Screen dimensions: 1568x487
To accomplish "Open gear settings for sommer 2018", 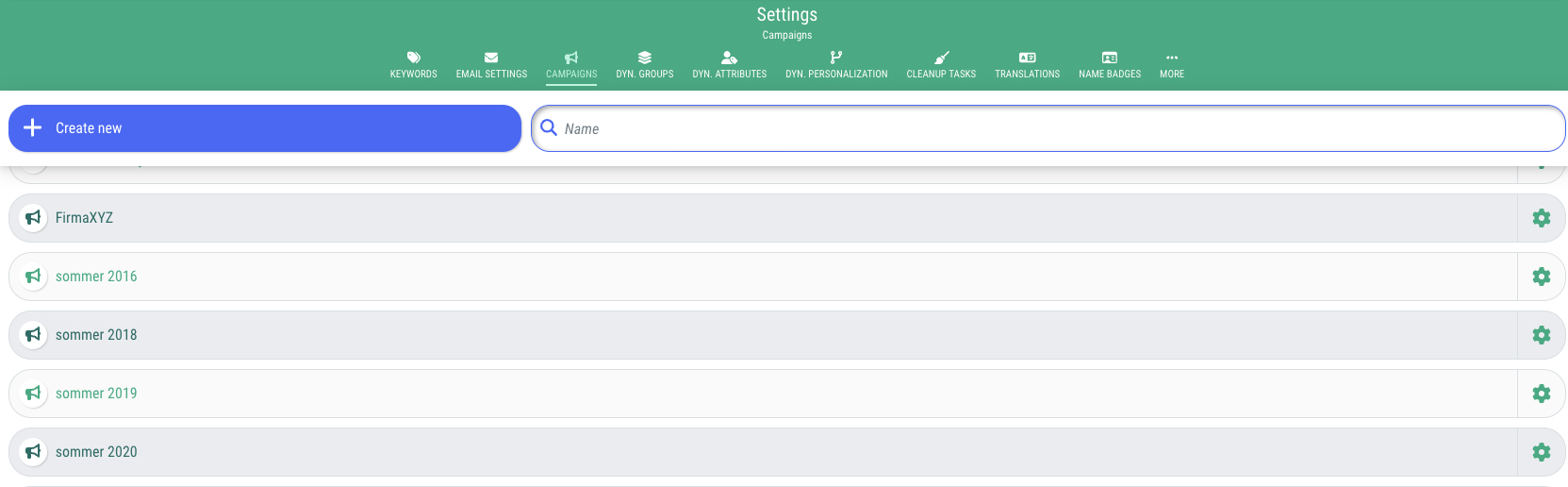I will [1542, 335].
